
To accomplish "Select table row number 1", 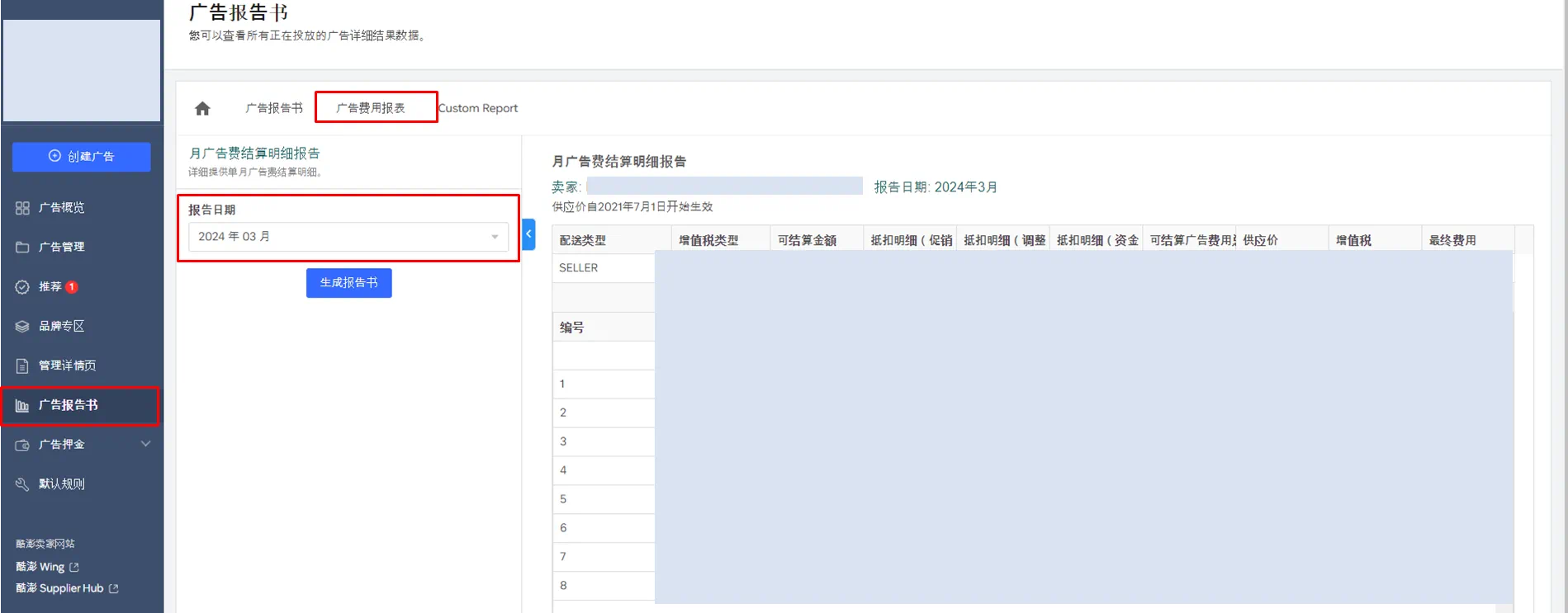I will tap(604, 384).
